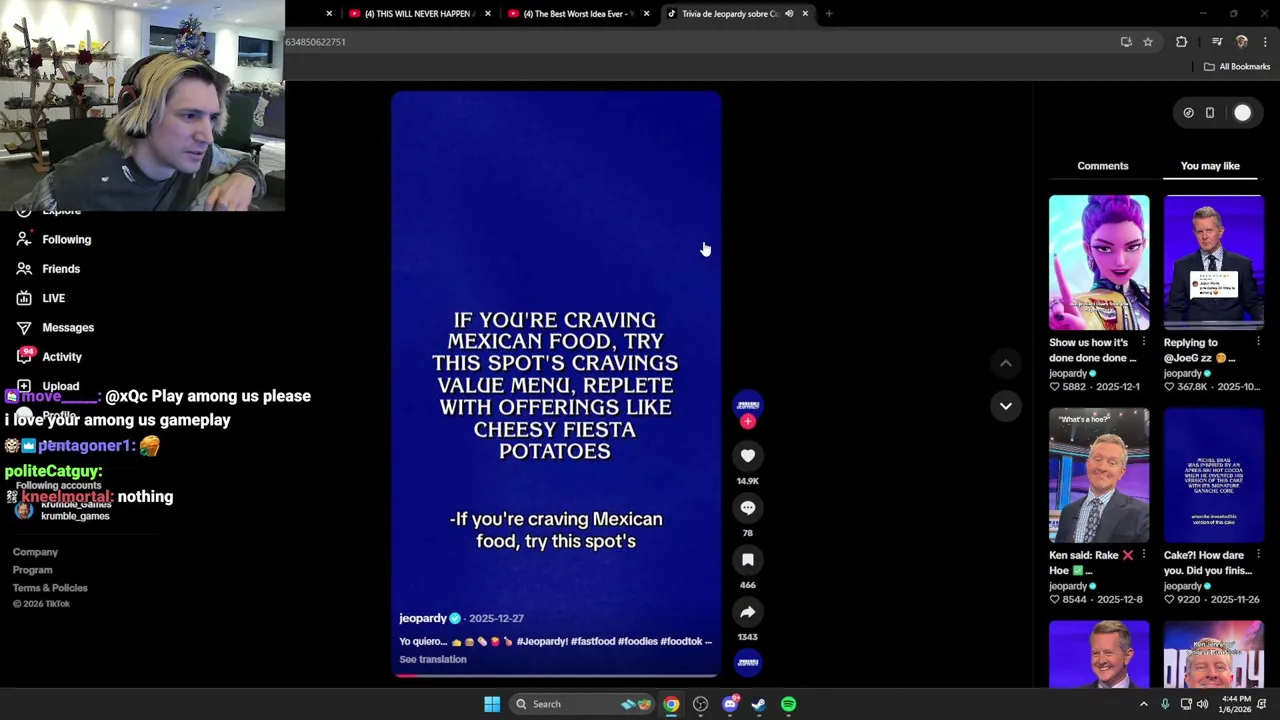This screenshot has height=720, width=1280.
Task: Click the jeopardy username under the video
Action: pyautogui.click(x=422, y=618)
